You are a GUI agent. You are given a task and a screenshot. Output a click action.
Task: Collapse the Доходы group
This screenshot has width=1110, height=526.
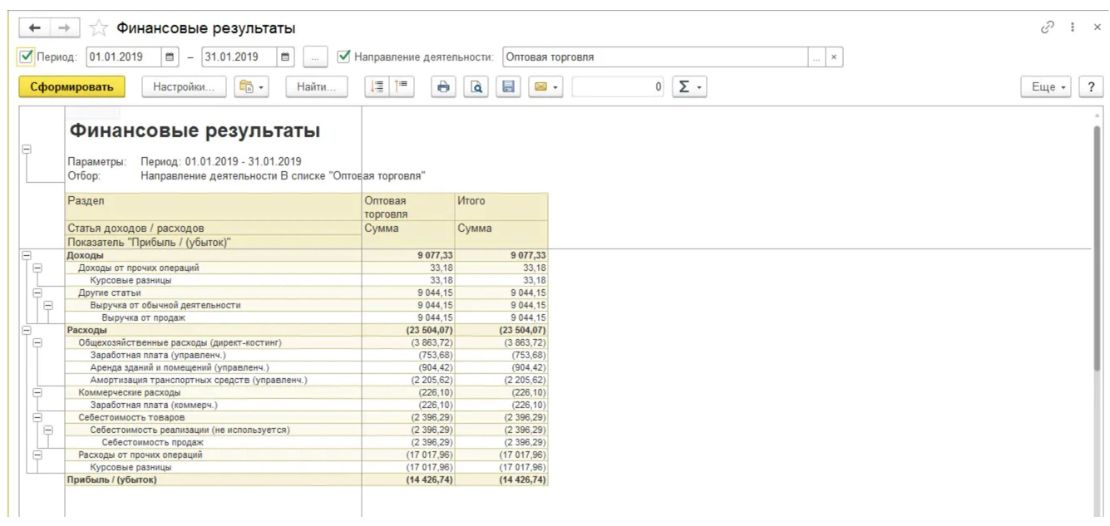coord(24,256)
